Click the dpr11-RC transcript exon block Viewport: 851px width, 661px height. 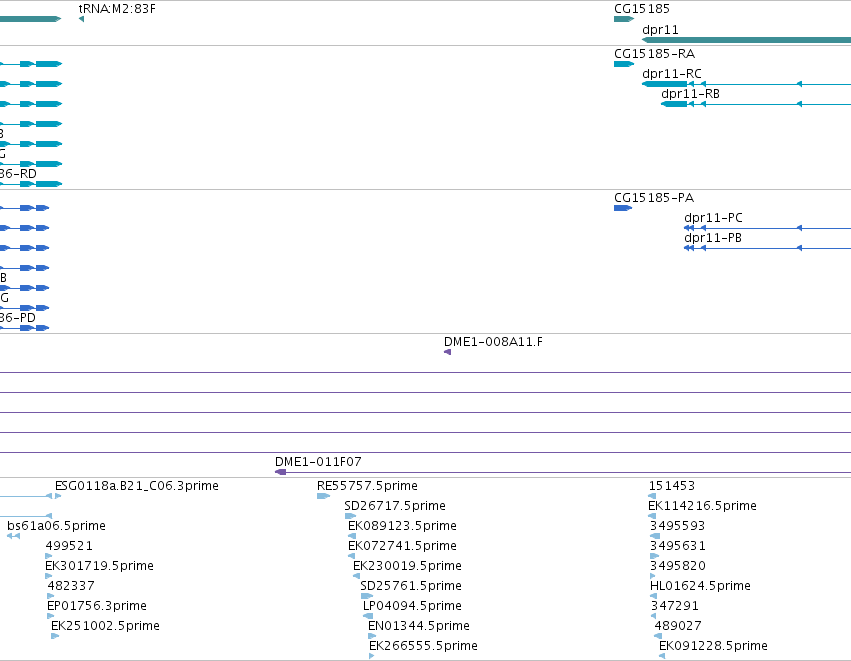pyautogui.click(x=664, y=84)
